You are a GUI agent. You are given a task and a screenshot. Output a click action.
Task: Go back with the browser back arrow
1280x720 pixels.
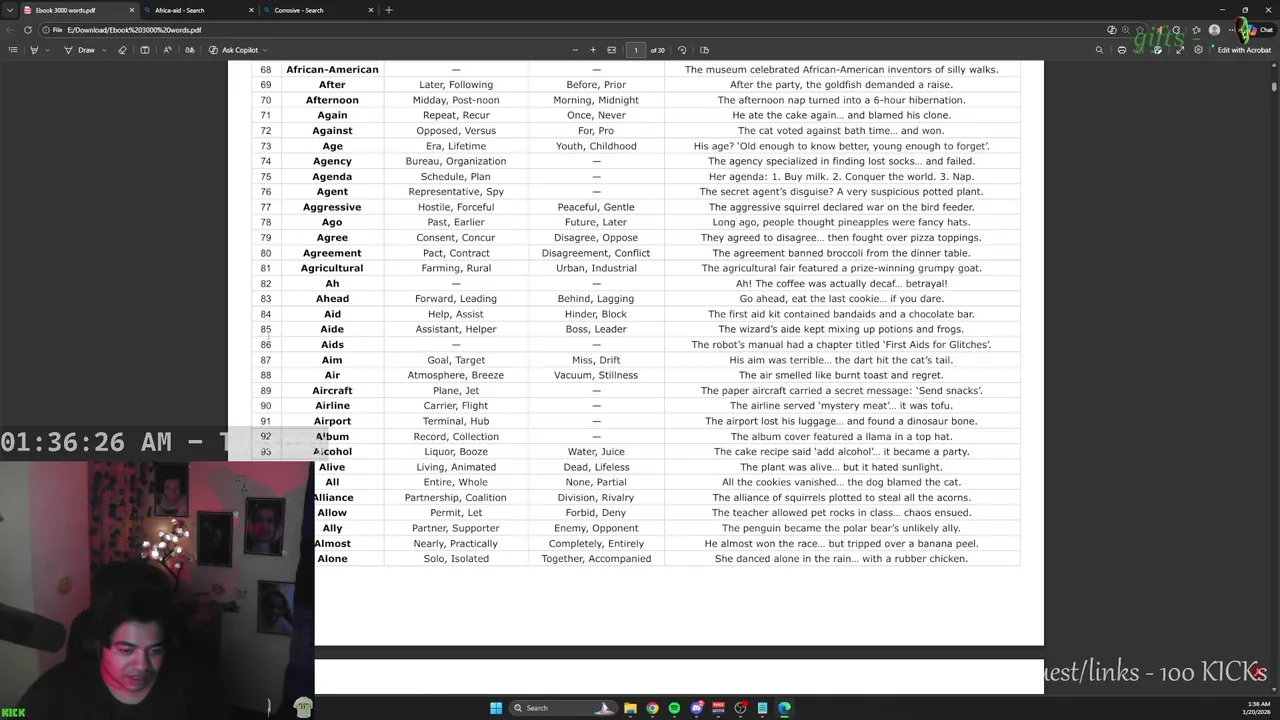(11, 30)
